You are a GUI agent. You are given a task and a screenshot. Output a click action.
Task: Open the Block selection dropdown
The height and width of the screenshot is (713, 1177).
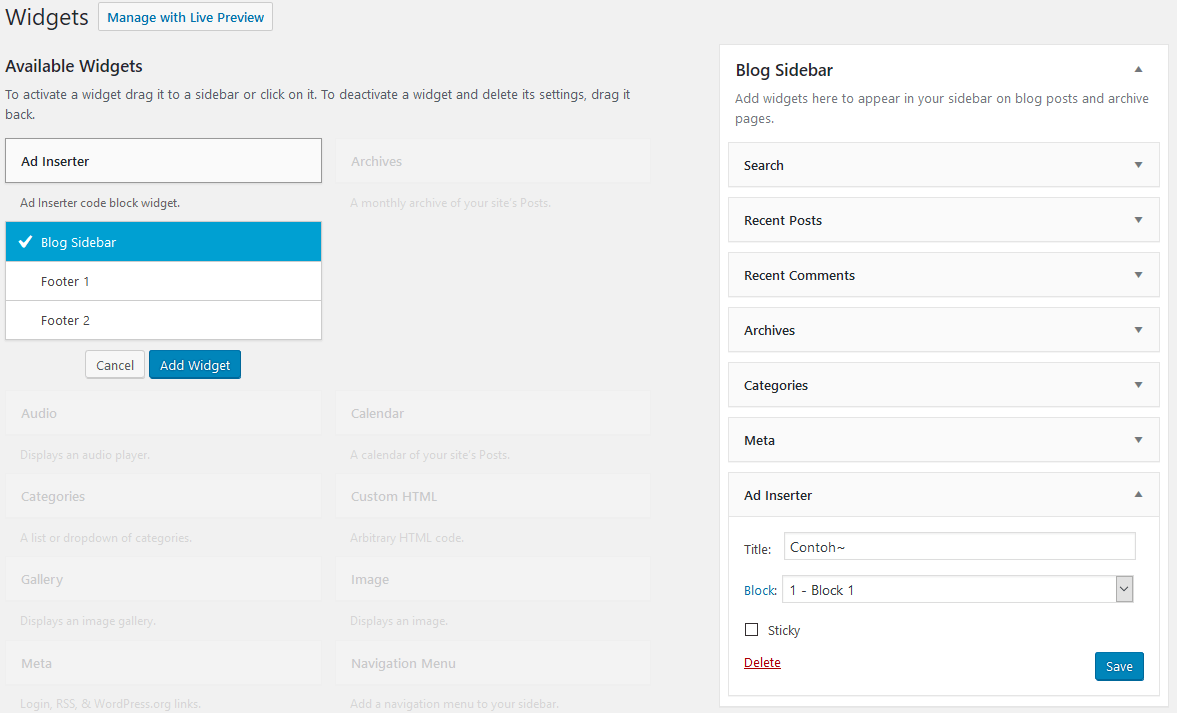1124,589
